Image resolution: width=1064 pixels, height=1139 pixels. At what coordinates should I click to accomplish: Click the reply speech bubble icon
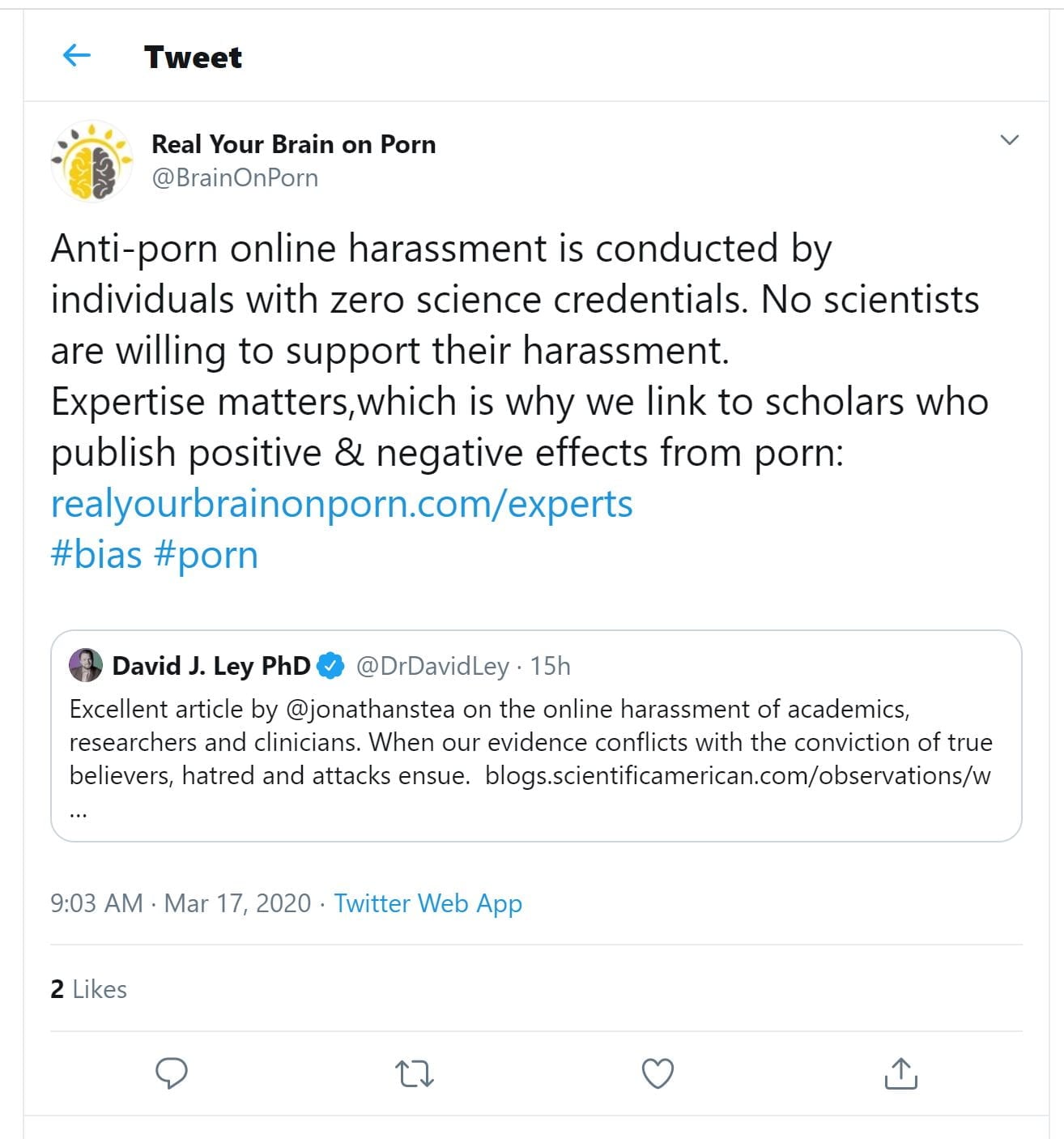pyautogui.click(x=171, y=1073)
